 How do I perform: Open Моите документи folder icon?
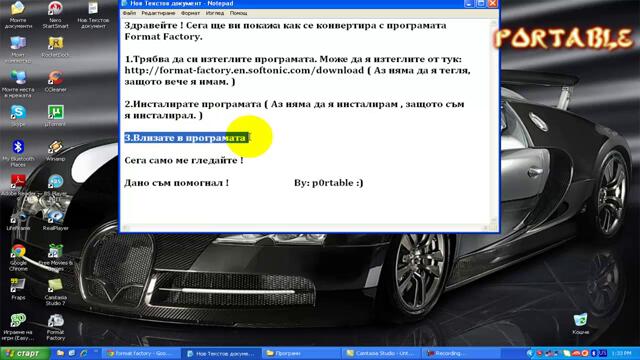18,15
